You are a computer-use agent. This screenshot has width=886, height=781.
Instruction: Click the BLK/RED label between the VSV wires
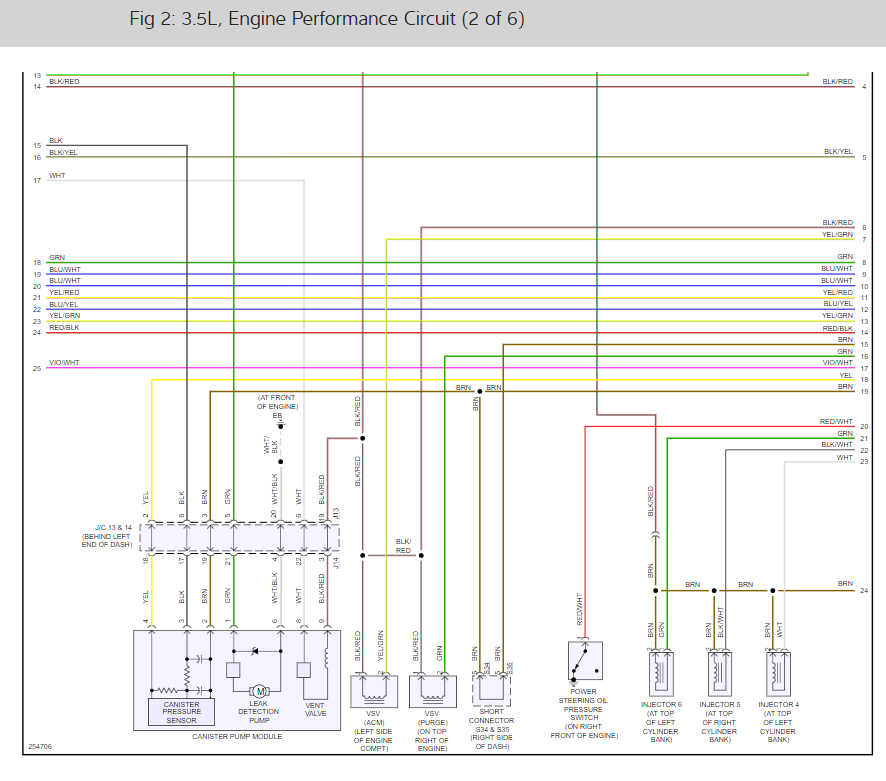coord(403,546)
